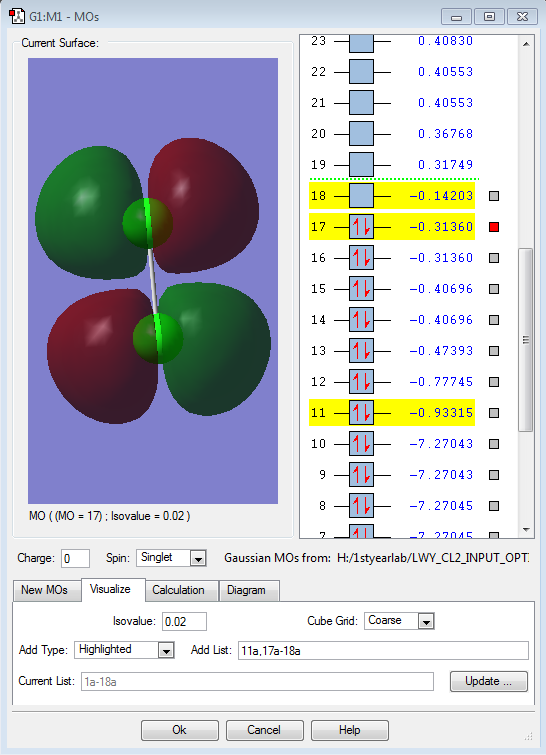Select the MO 19 empty orbital box
Image resolution: width=546 pixels, height=755 pixels.
(x=361, y=165)
